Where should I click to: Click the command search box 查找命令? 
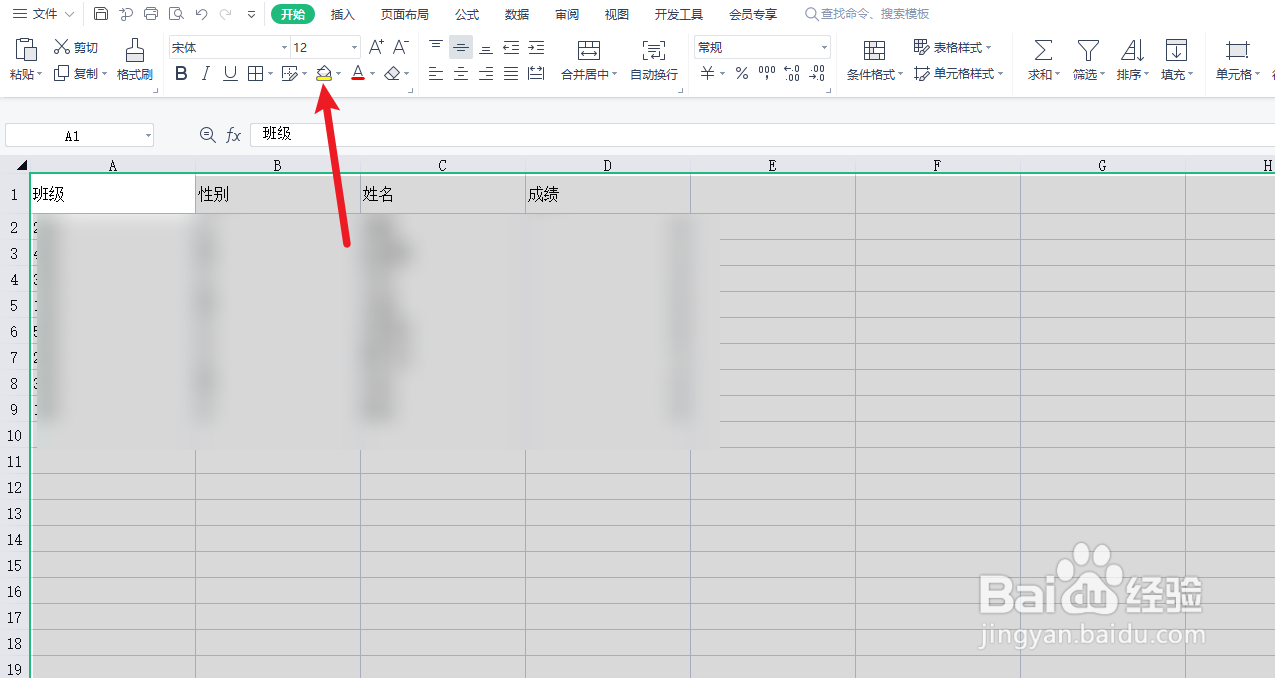tap(867, 14)
